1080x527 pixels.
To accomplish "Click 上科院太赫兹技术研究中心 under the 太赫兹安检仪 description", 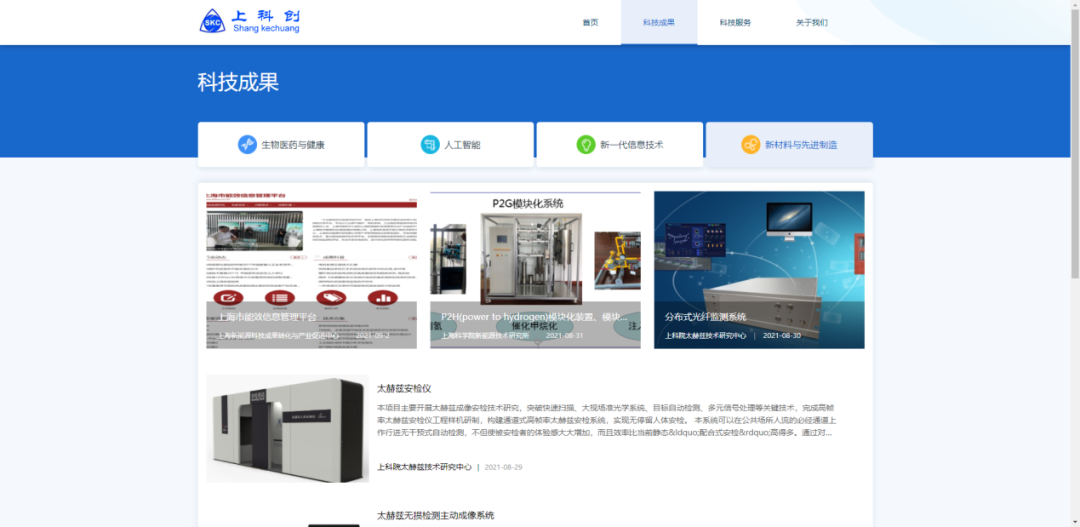I will pyautogui.click(x=424, y=467).
